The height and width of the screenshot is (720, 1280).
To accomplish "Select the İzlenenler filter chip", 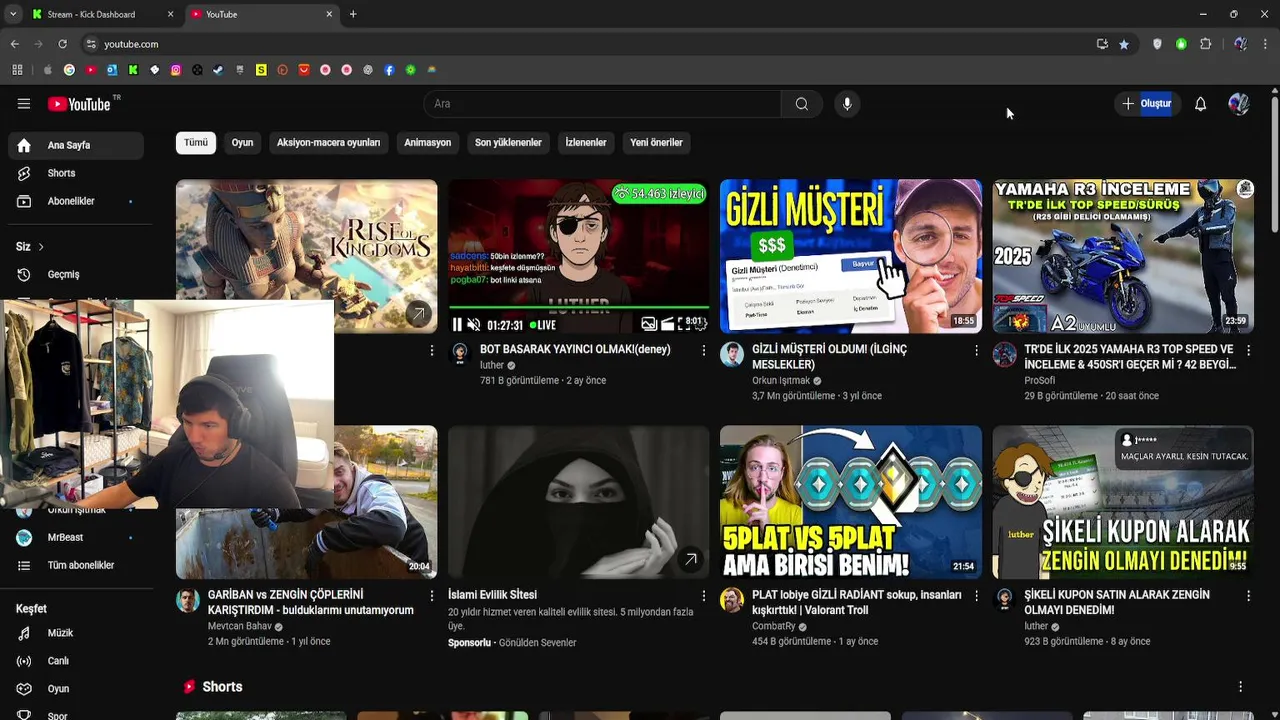I will tap(586, 142).
